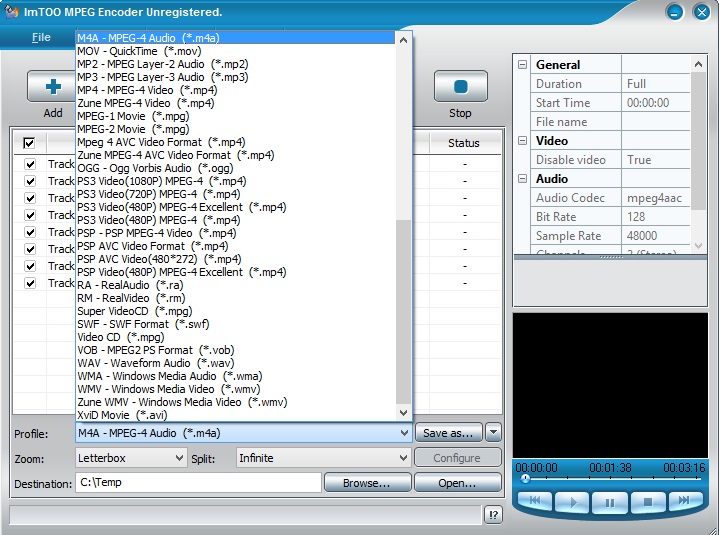Open the File menu

click(x=41, y=37)
